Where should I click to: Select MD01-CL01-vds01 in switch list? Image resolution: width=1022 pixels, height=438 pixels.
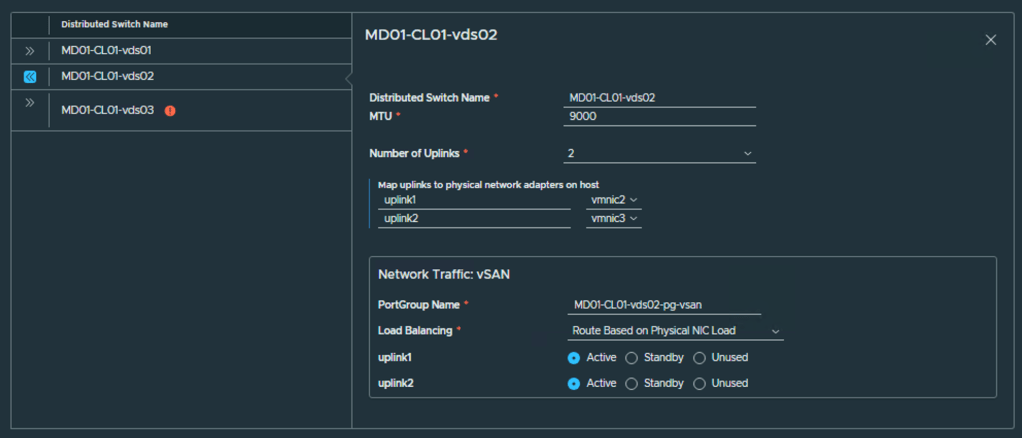click(107, 50)
